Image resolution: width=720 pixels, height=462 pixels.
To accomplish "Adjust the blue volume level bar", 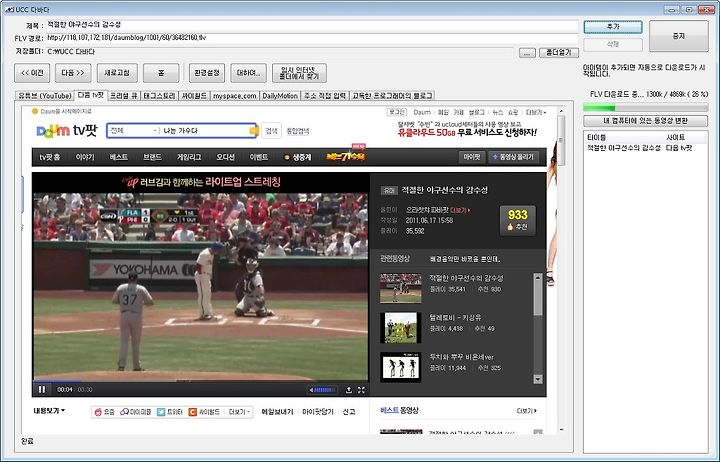I will (x=325, y=390).
